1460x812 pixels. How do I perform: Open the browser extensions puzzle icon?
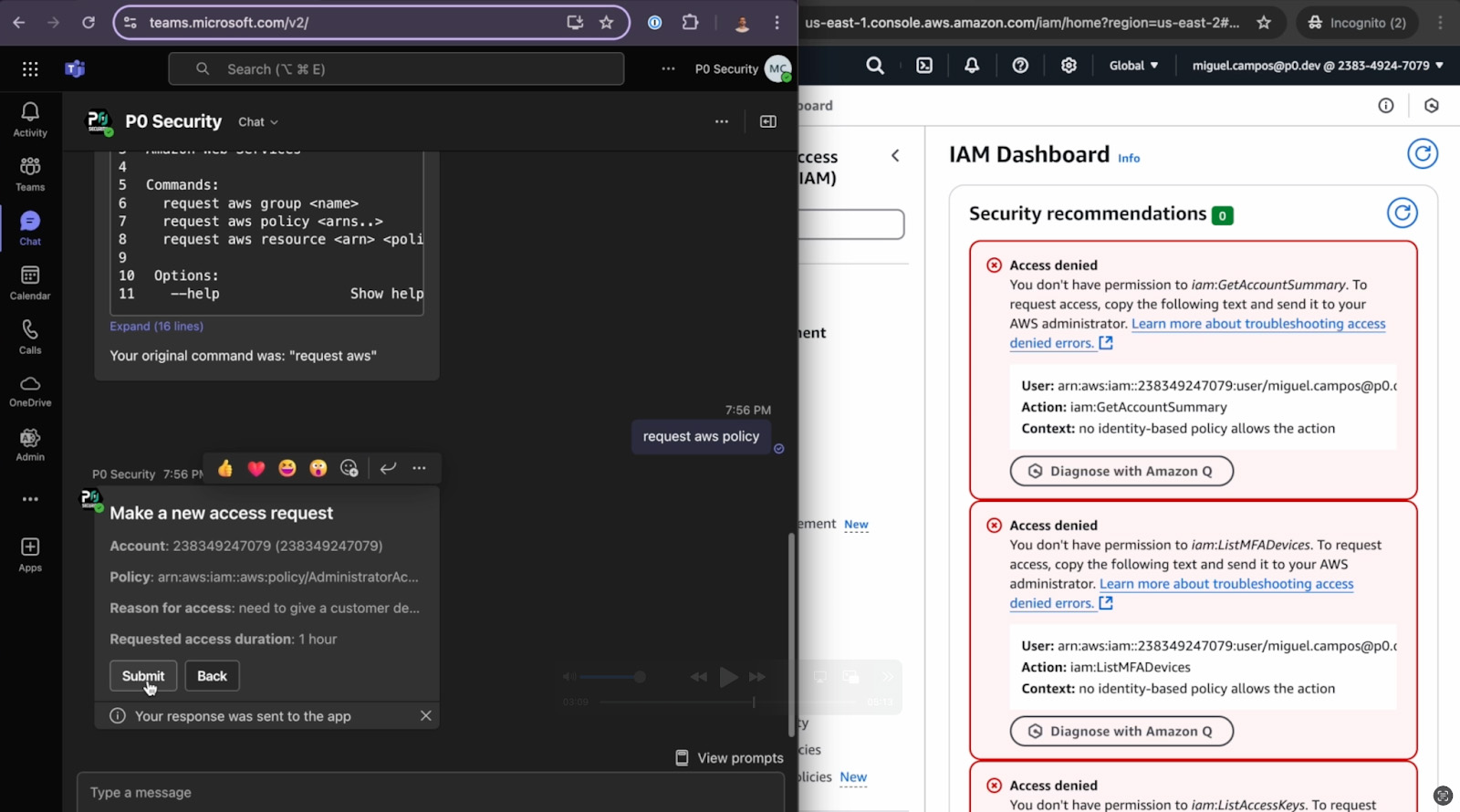[690, 22]
